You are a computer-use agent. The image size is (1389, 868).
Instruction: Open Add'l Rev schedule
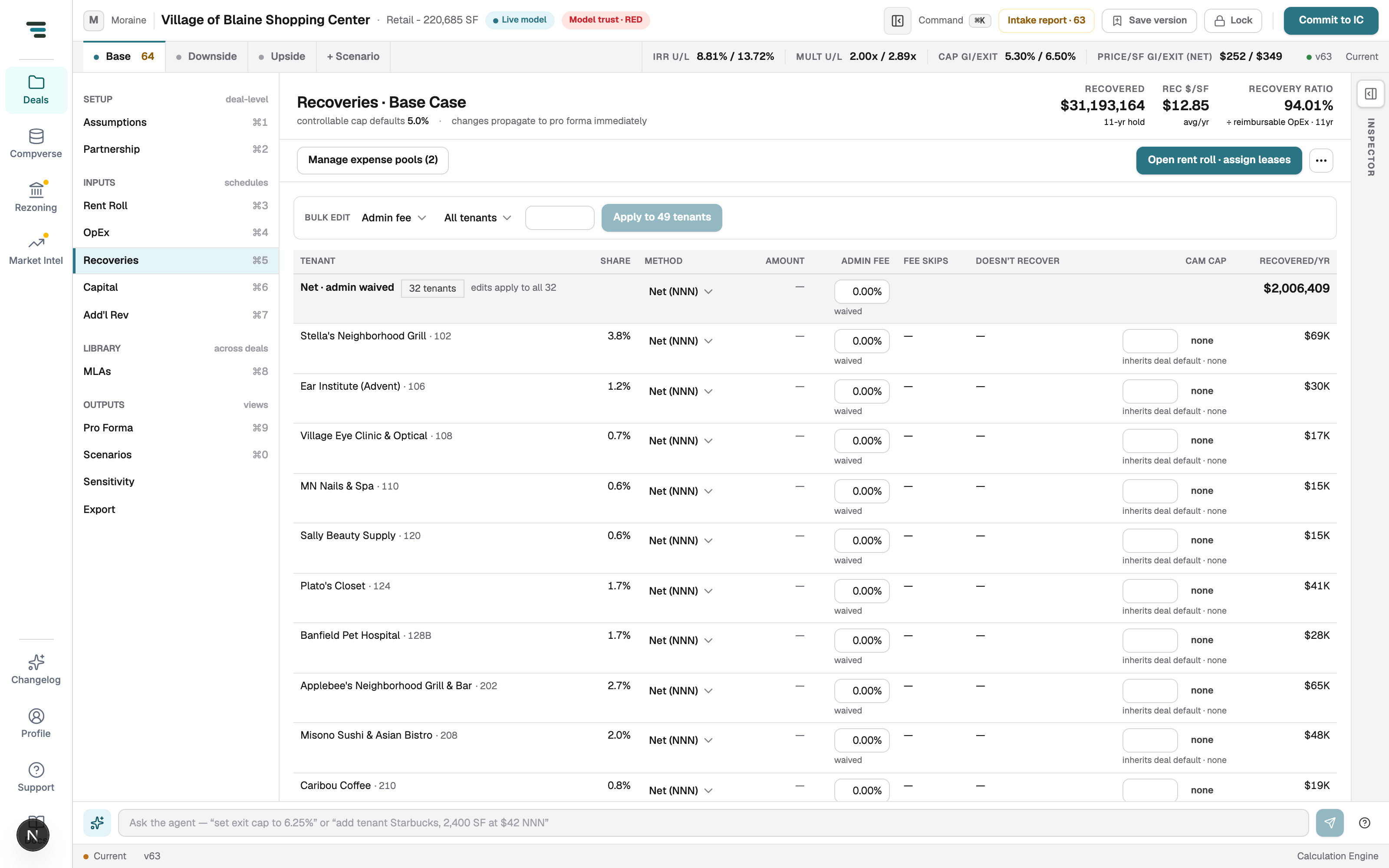point(176,315)
